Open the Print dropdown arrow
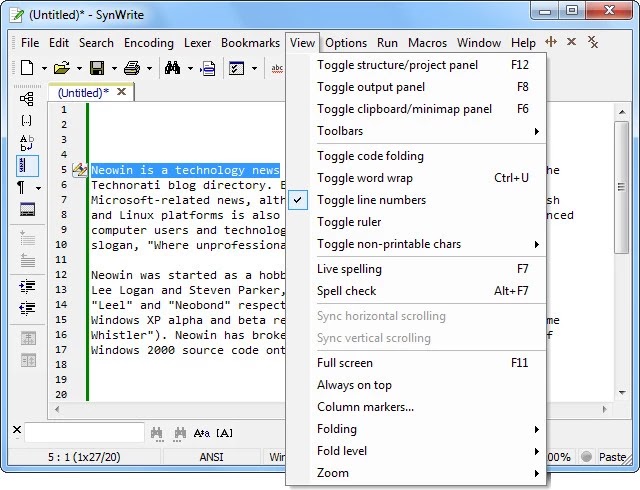 pyautogui.click(x=149, y=69)
